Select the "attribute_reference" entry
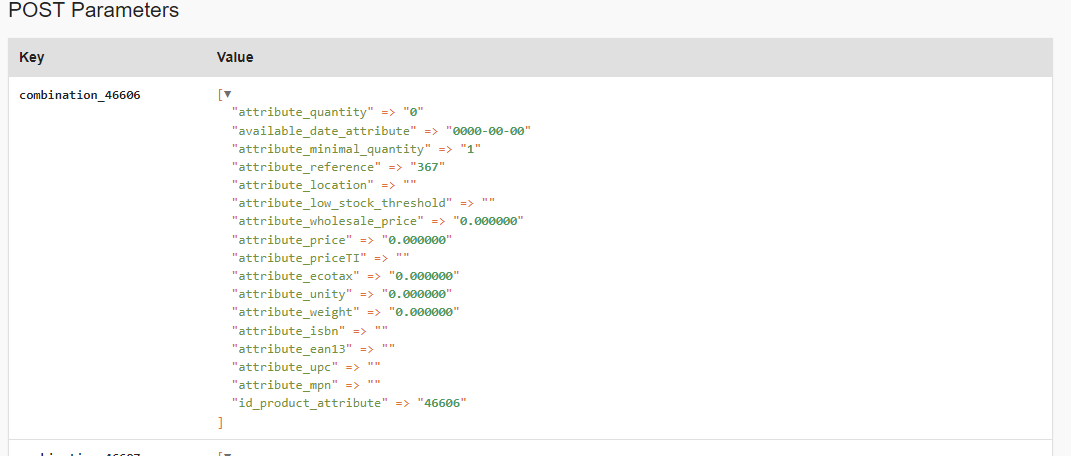This screenshot has height=456, width=1071. tap(307, 167)
